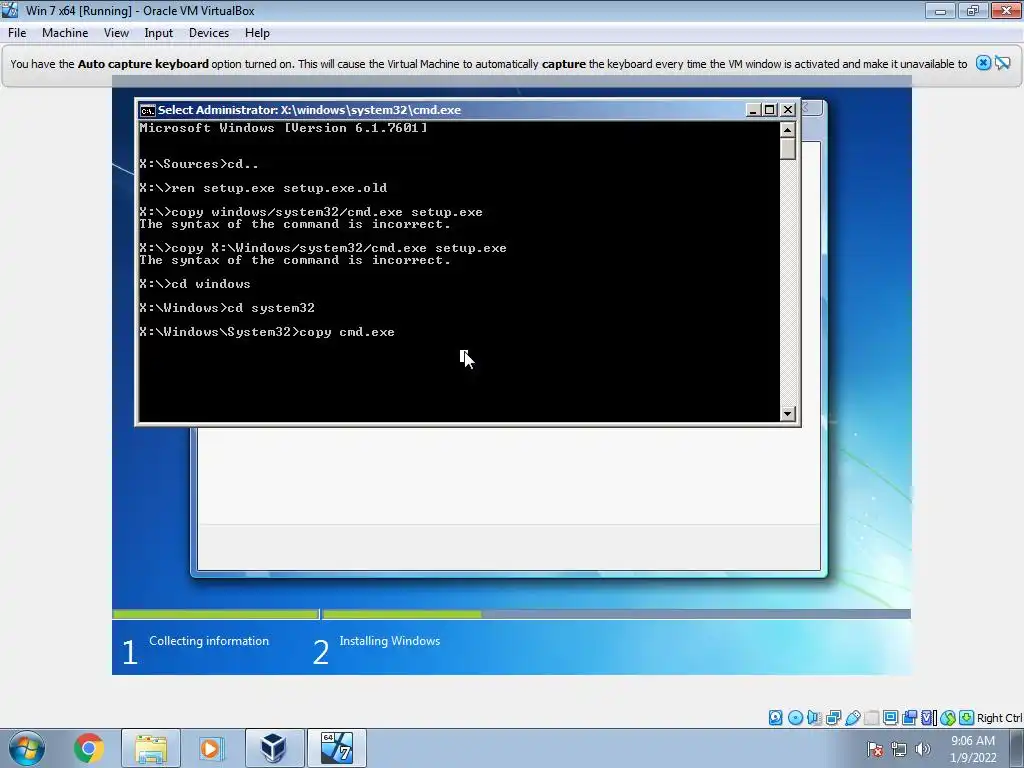The height and width of the screenshot is (768, 1024).
Task: Open Windows Explorer from the taskbar
Action: tap(151, 748)
